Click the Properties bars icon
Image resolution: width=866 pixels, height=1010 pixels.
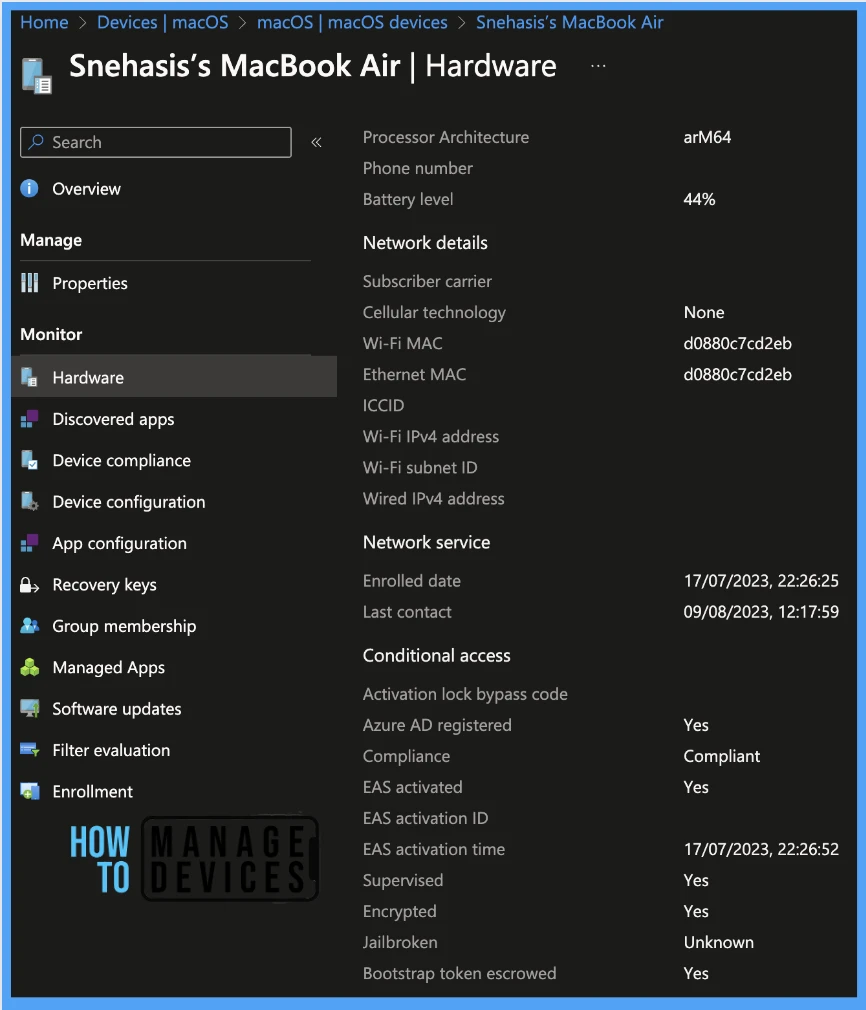point(30,283)
